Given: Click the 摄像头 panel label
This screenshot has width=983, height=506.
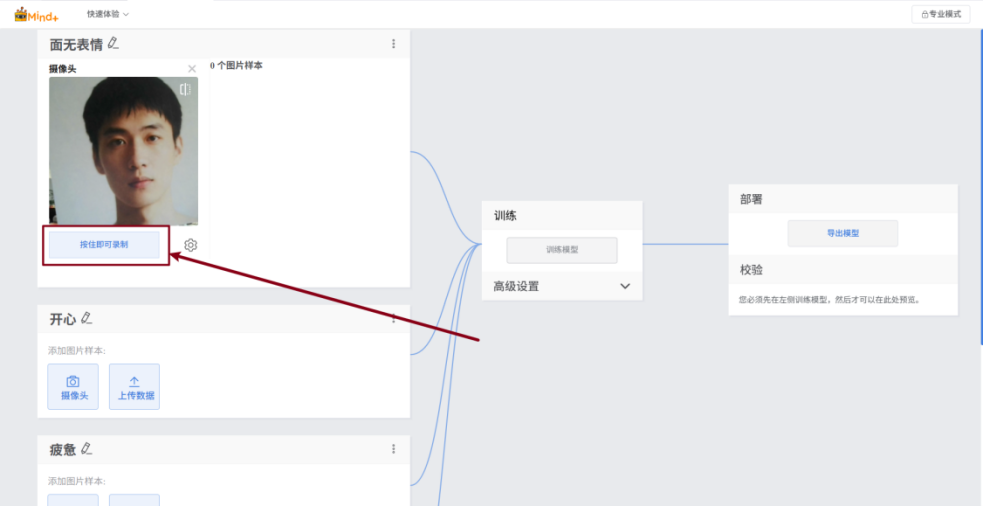Looking at the screenshot, I should click(x=63, y=69).
